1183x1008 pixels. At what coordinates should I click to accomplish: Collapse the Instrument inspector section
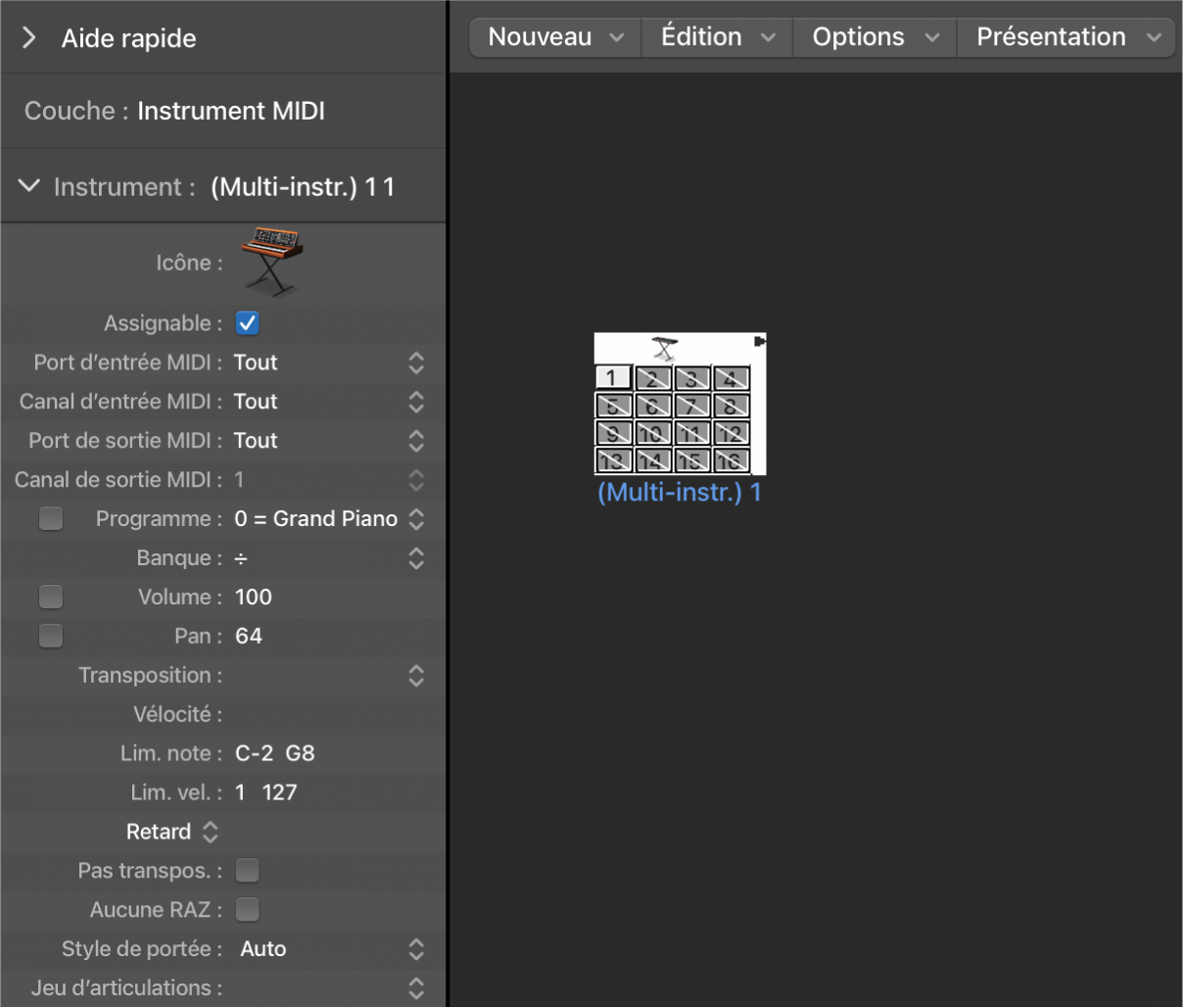tap(29, 186)
